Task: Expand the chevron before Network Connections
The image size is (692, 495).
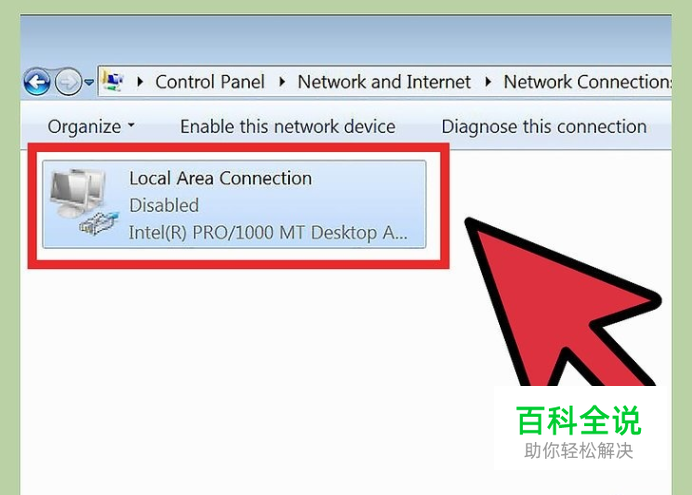Action: click(x=488, y=82)
